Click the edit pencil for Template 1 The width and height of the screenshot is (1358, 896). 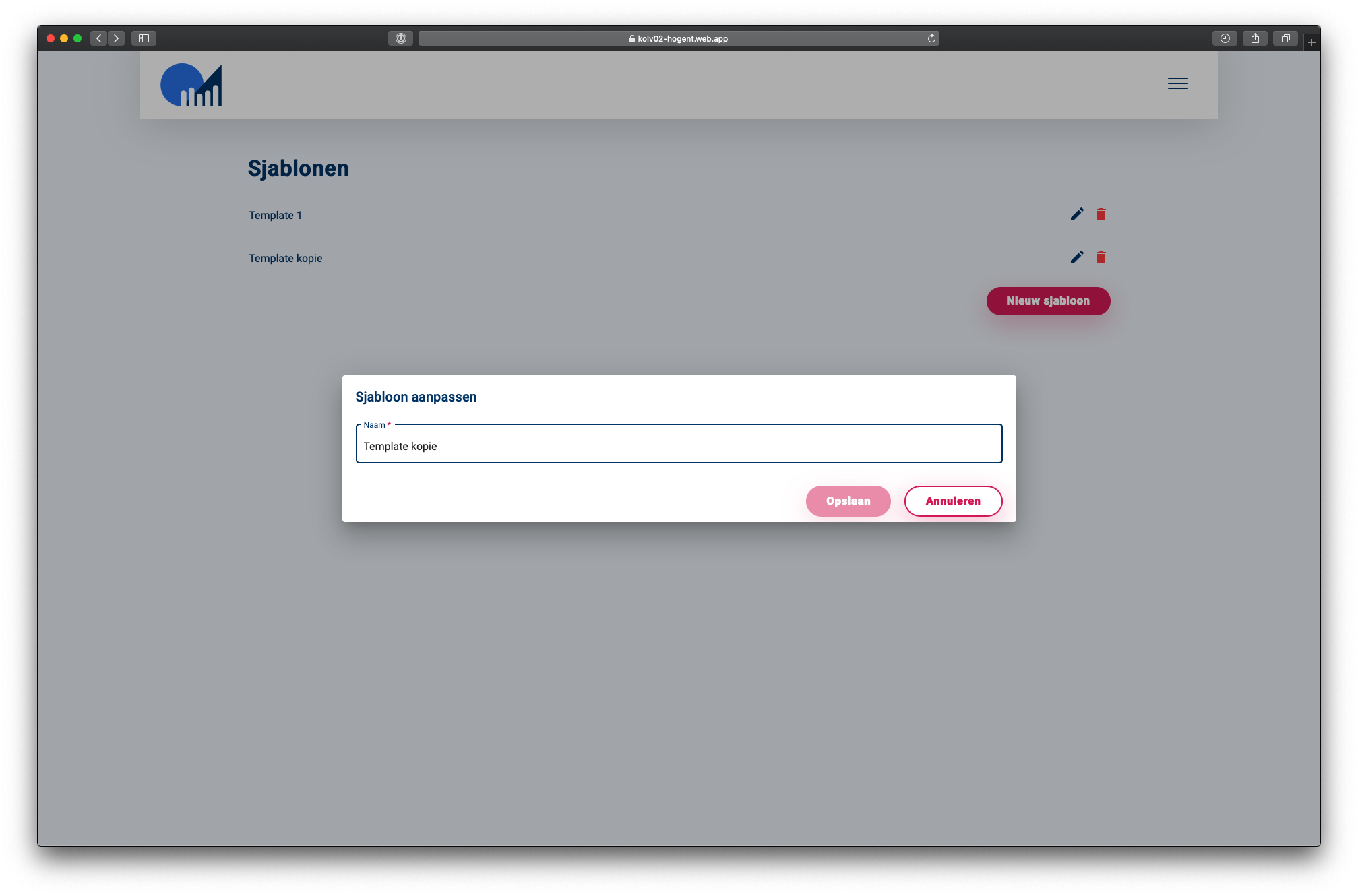pos(1077,214)
